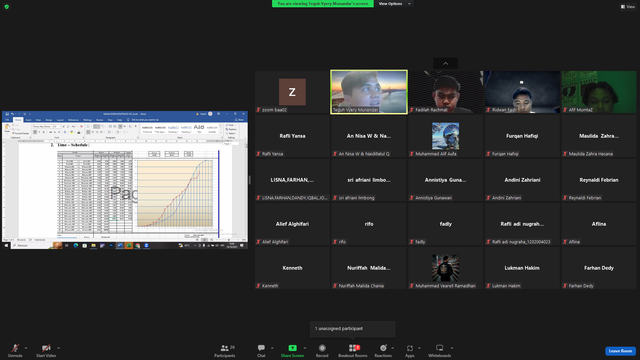Click the Leave Room button
This screenshot has width=640, height=360.
coord(620,351)
